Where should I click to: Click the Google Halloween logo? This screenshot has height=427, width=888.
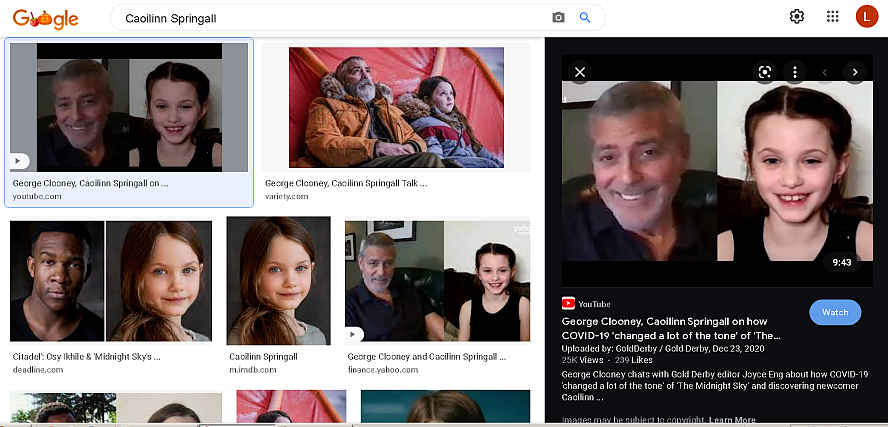[x=45, y=19]
